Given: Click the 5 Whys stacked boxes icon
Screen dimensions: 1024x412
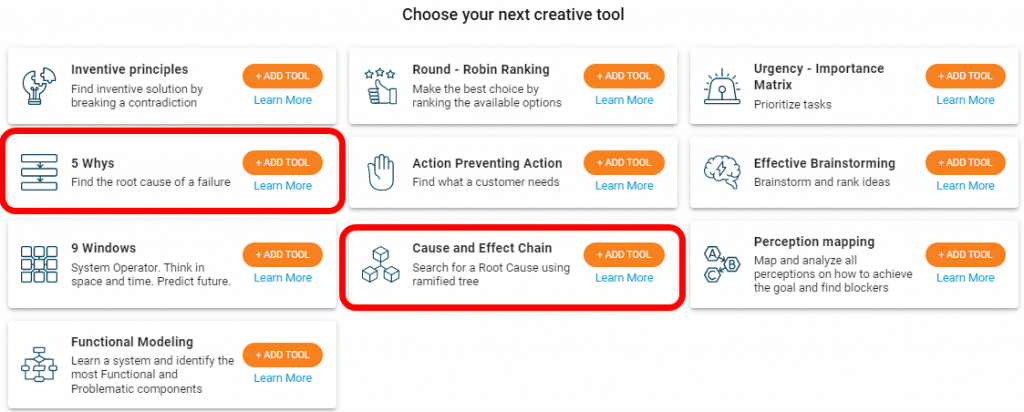Looking at the screenshot, I should pos(39,172).
